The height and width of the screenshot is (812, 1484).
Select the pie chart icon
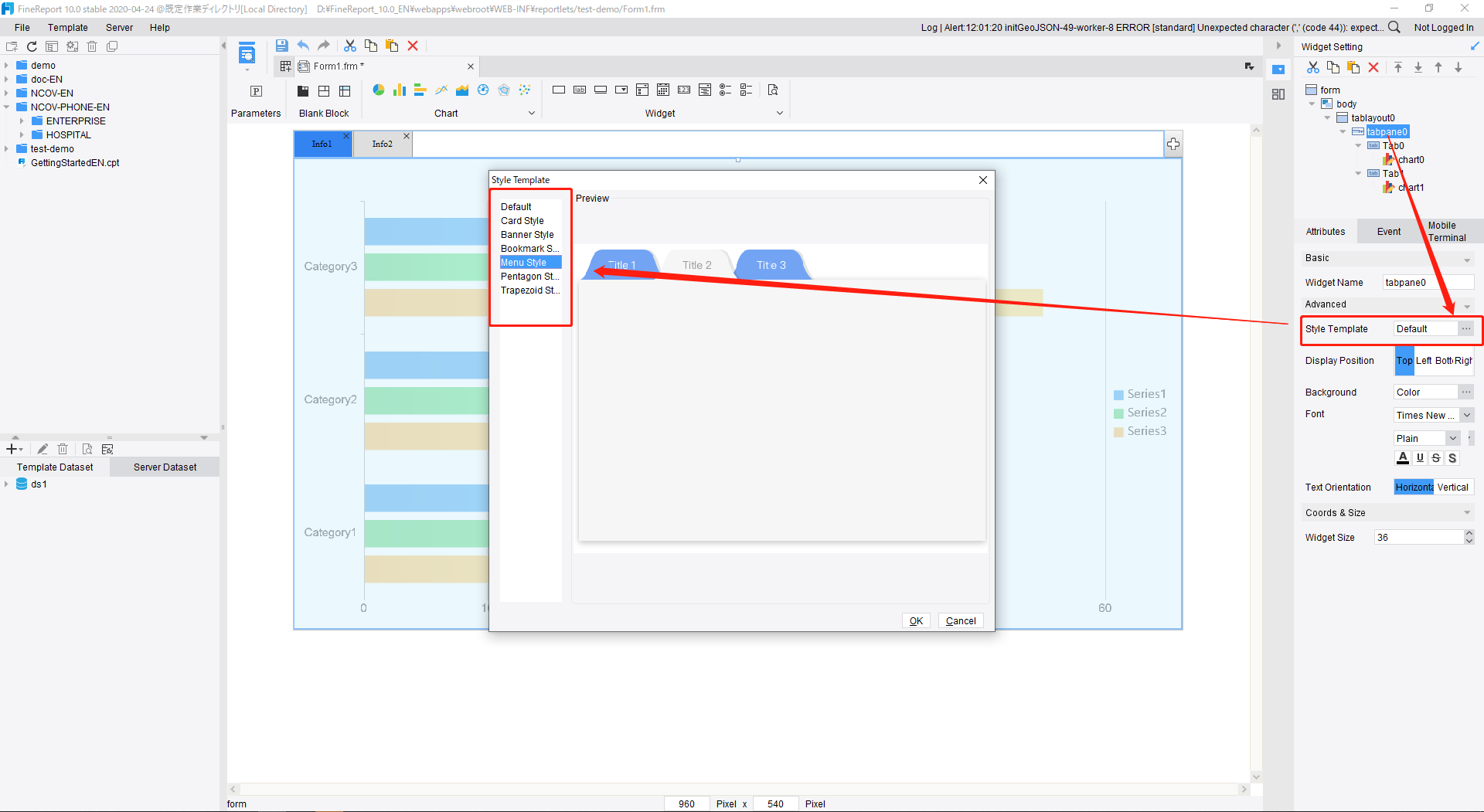(x=379, y=90)
